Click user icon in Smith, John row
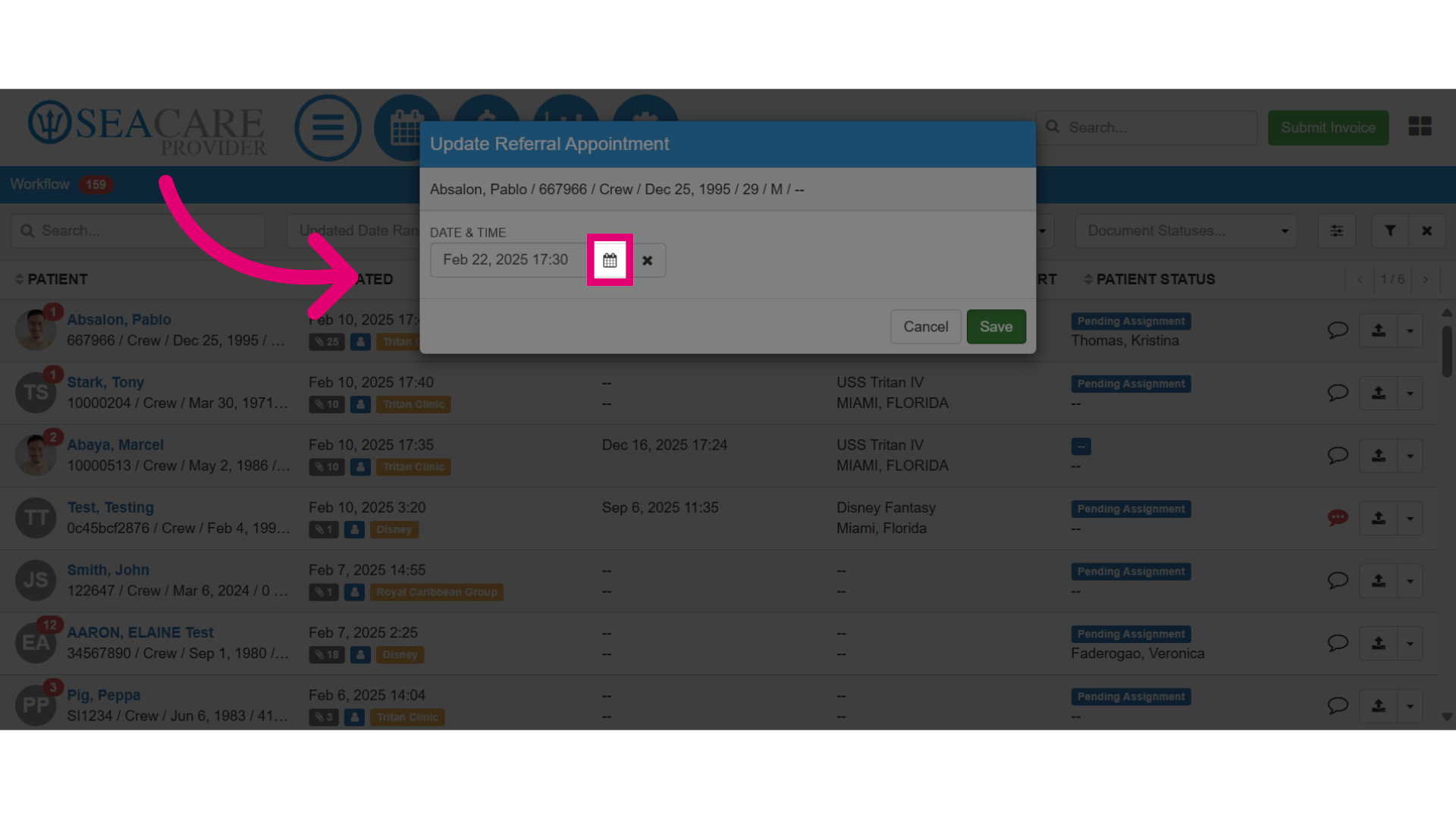1456x819 pixels. click(354, 592)
